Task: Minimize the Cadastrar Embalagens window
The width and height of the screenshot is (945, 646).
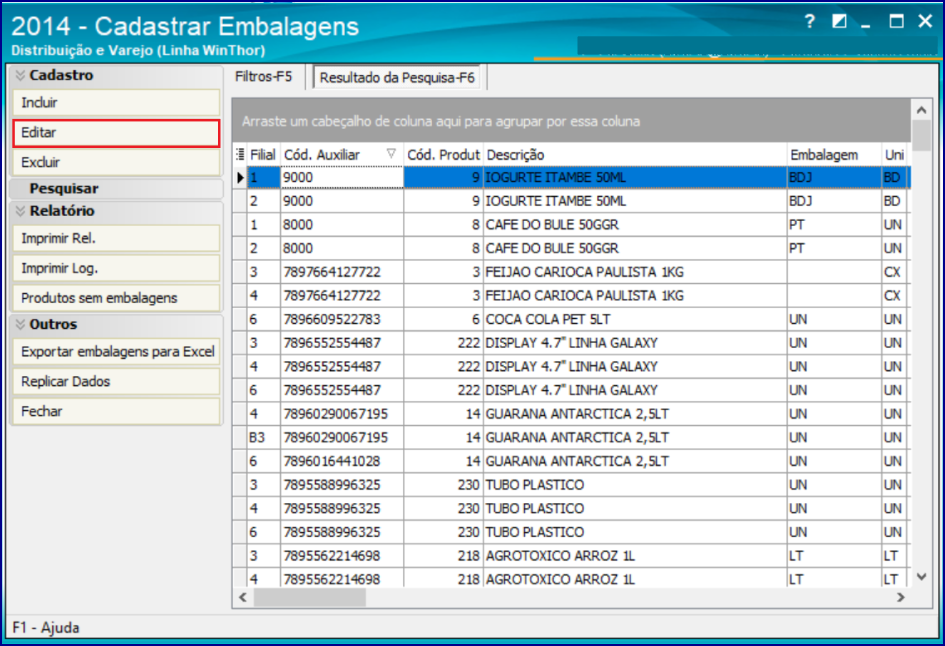Action: click(x=867, y=24)
